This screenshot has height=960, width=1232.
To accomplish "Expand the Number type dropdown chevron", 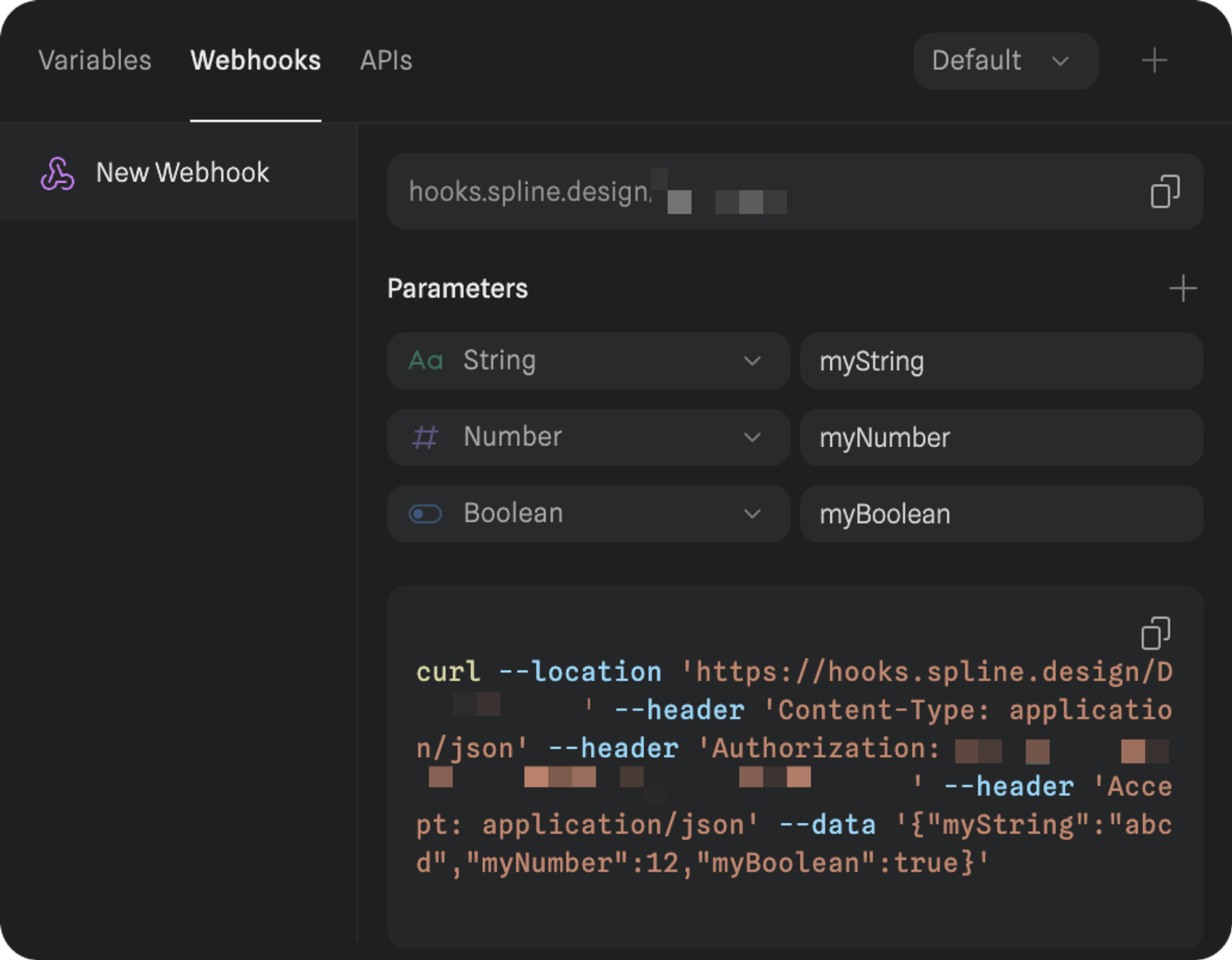I will point(752,437).
